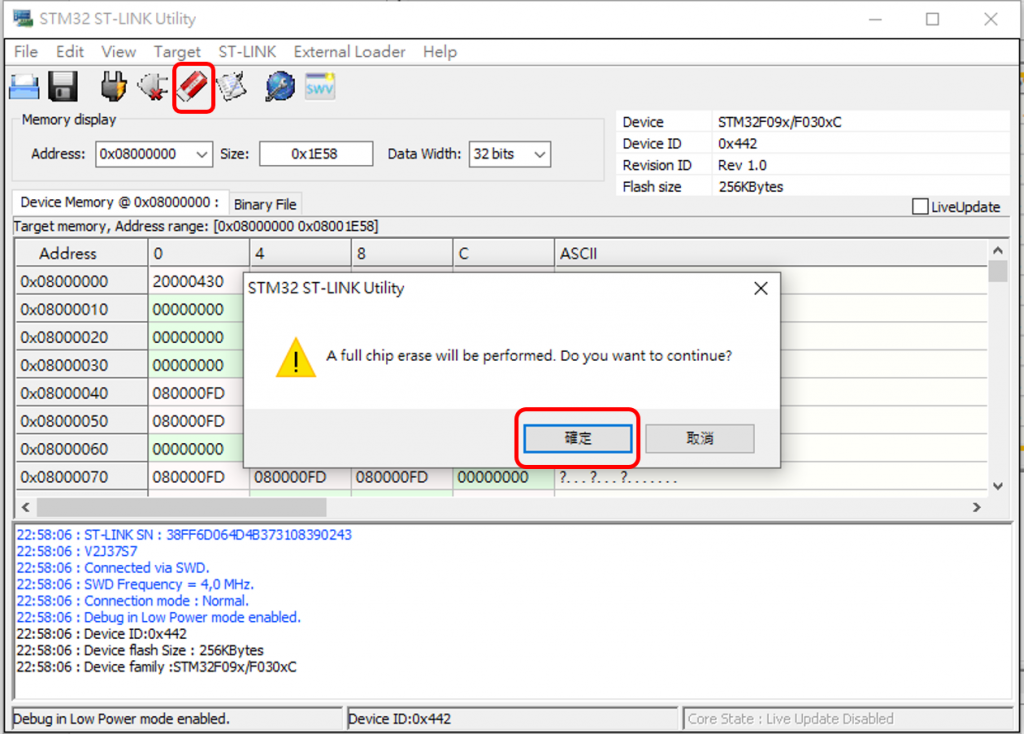This screenshot has width=1024, height=734.
Task: Click the Save file floppy icon
Action: (63, 87)
